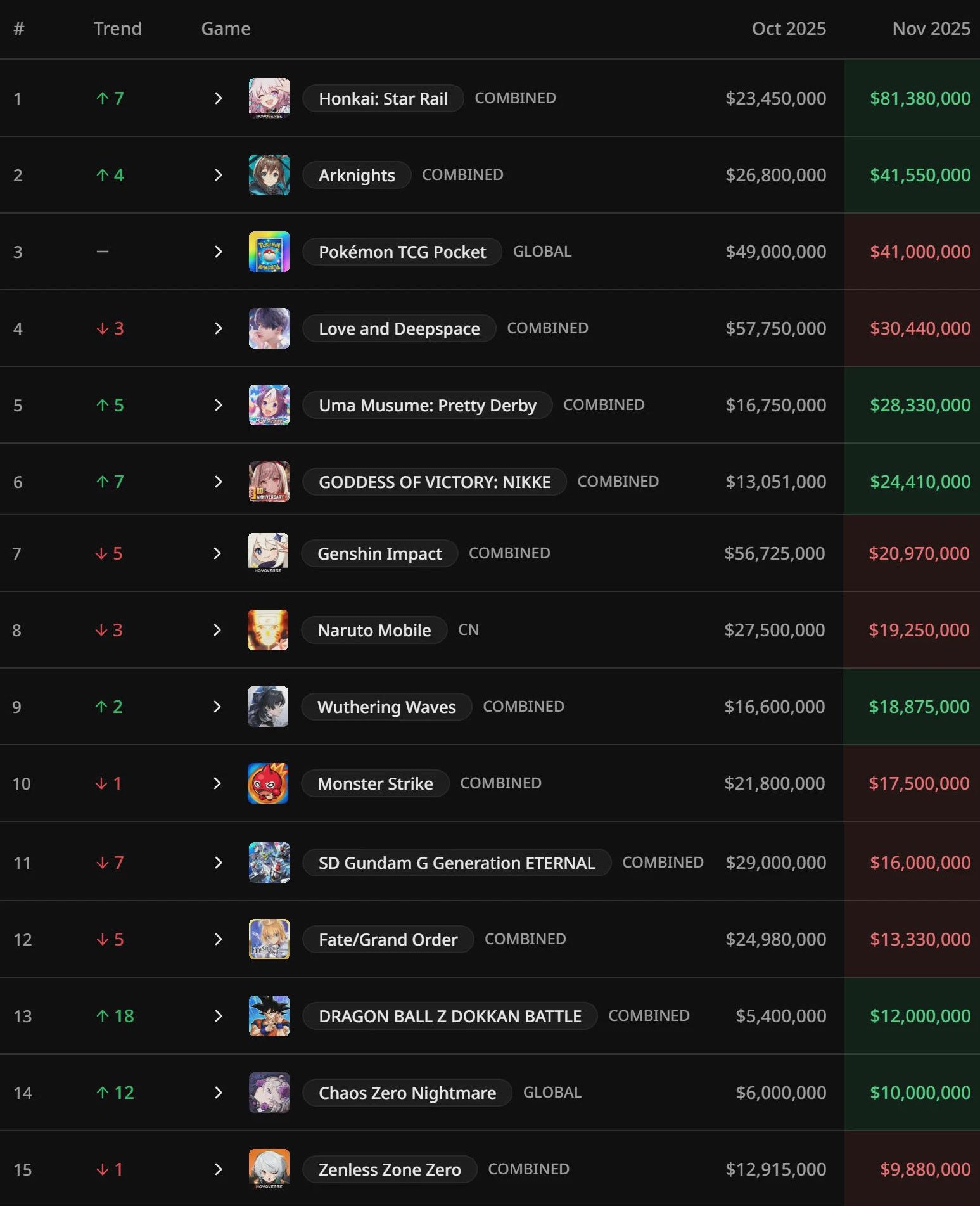The image size is (980, 1206).
Task: Click the Arknights game icon
Action: coord(269,175)
